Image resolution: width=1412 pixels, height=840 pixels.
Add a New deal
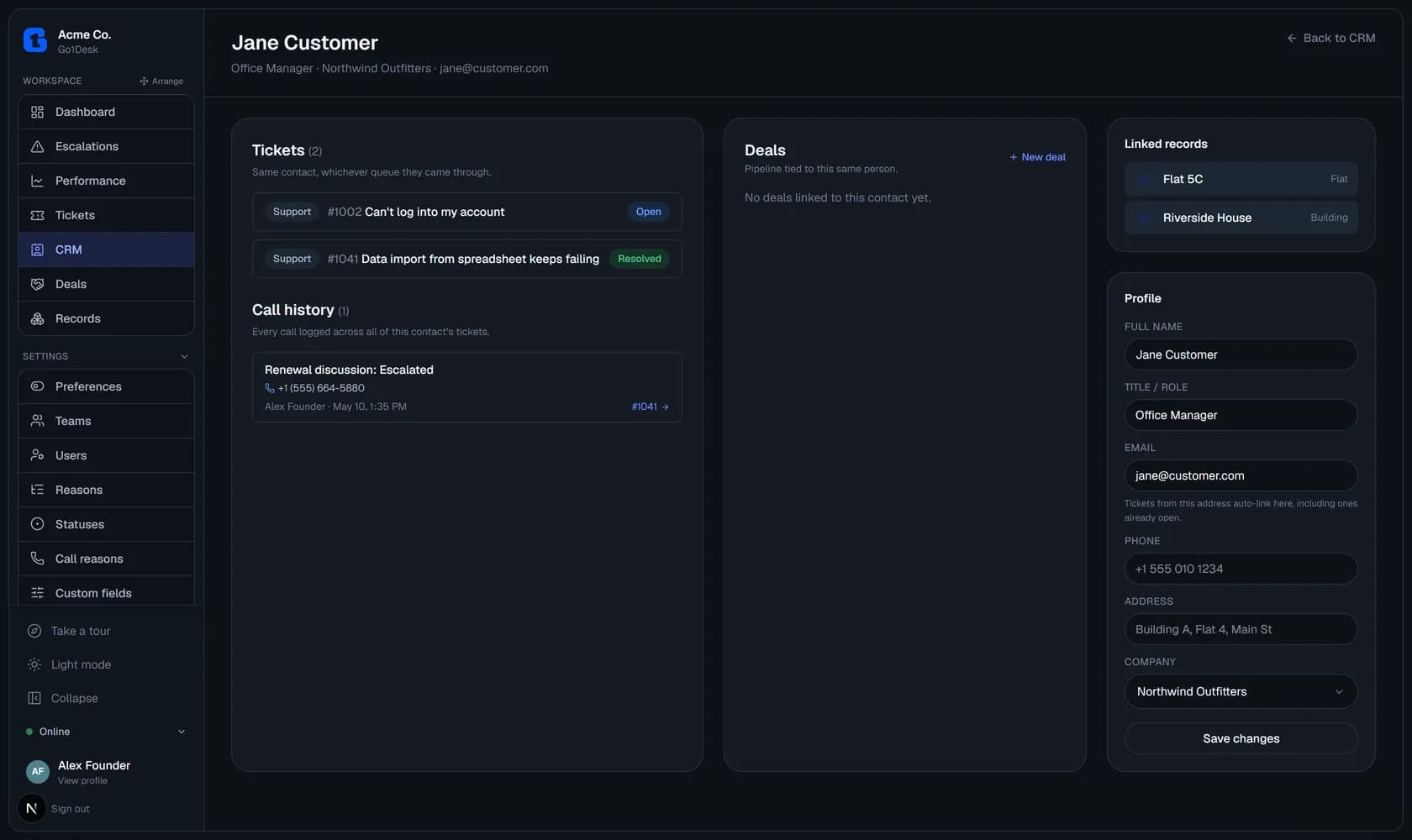(x=1037, y=157)
